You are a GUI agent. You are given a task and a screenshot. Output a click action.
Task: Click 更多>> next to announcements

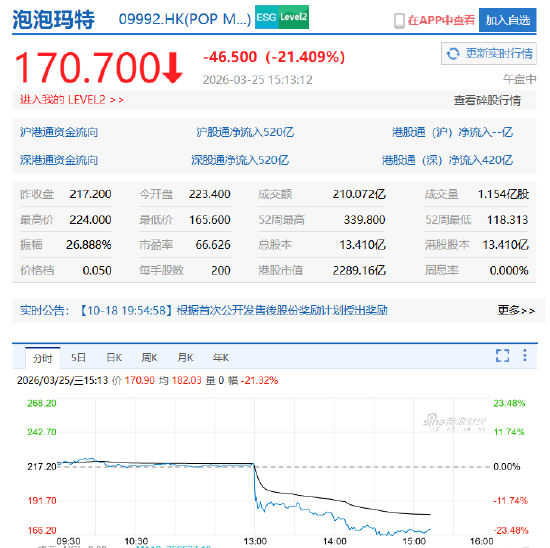pos(516,310)
